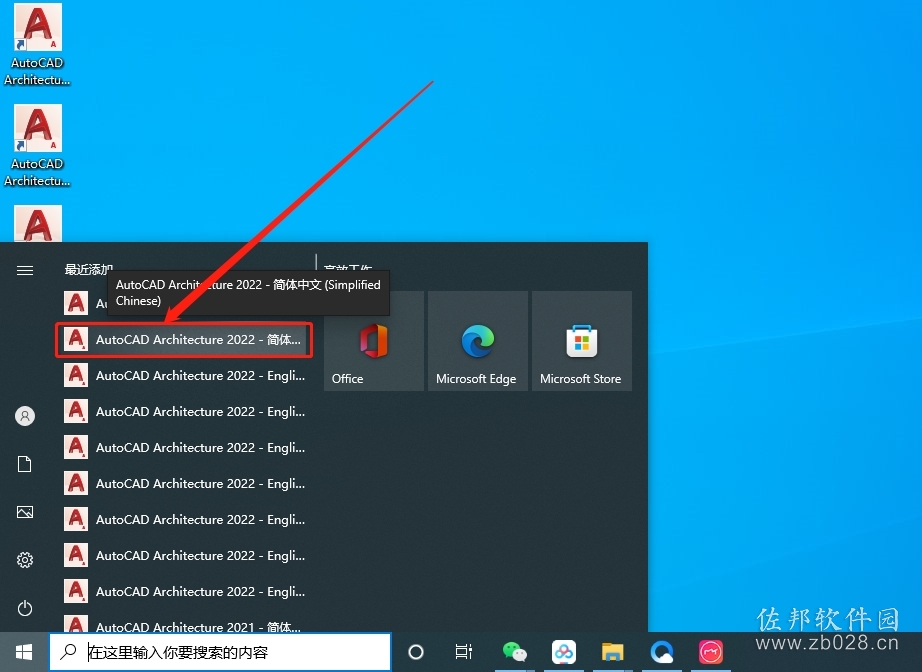
Task: Open first AutoCAD Architecture desktop shortcut
Action: click(37, 45)
